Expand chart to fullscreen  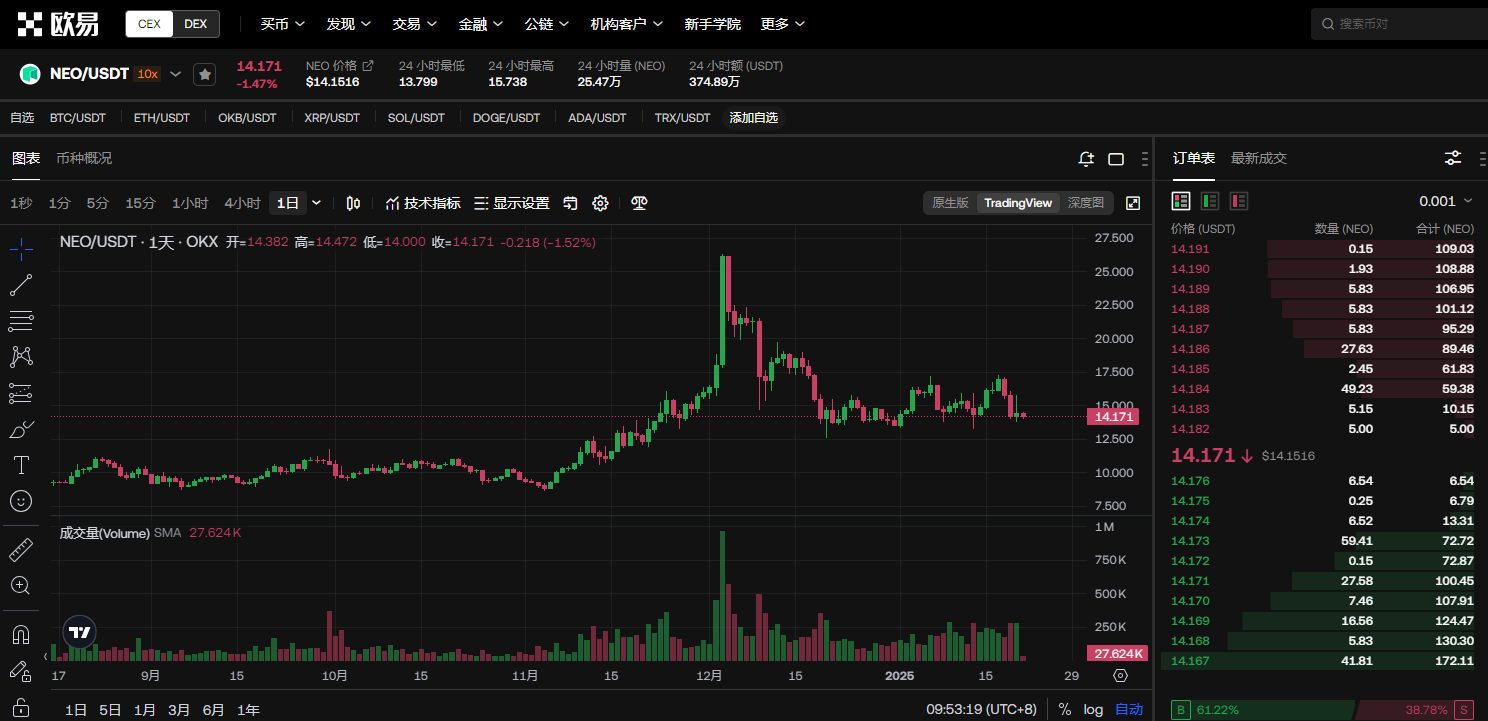(1133, 203)
